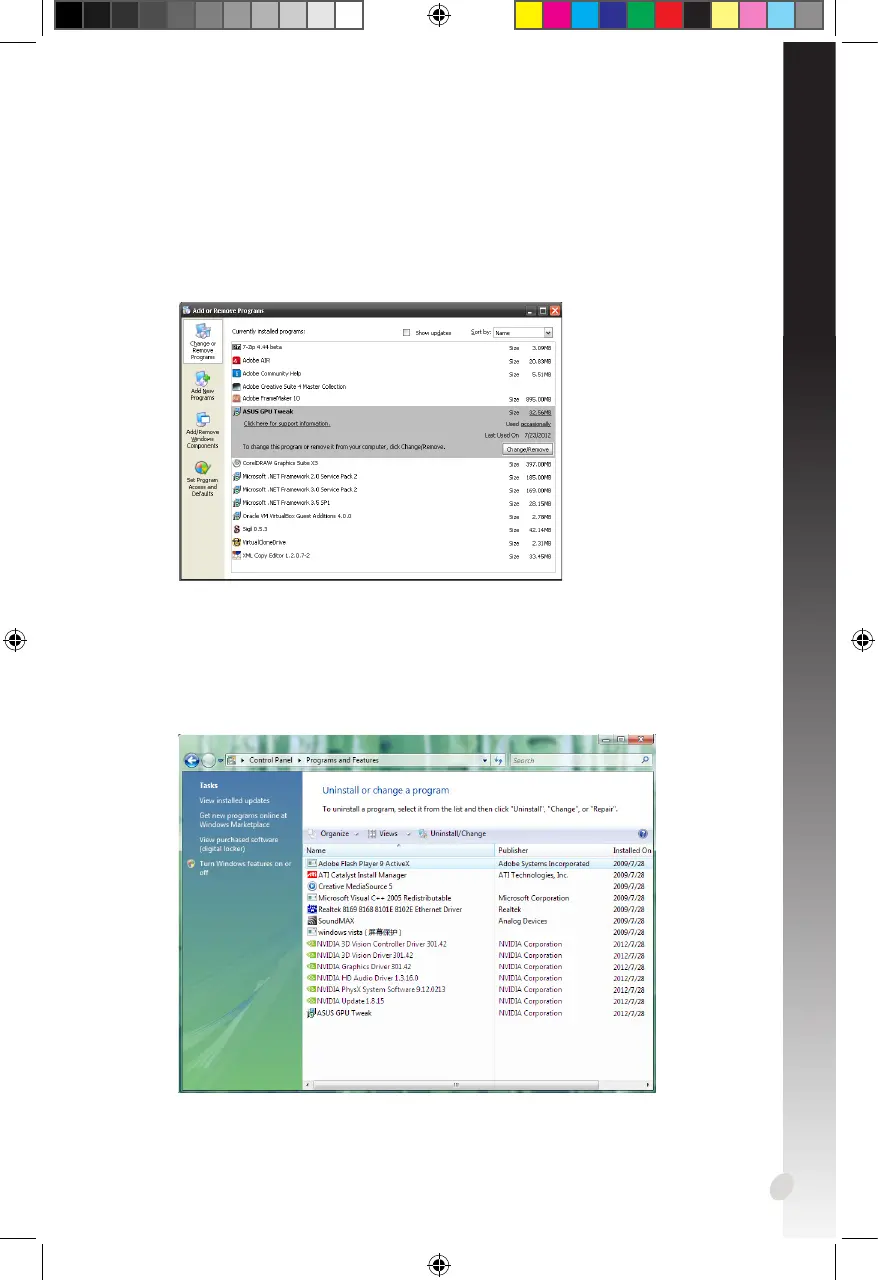Sort by the Installed On column header

click(x=632, y=851)
